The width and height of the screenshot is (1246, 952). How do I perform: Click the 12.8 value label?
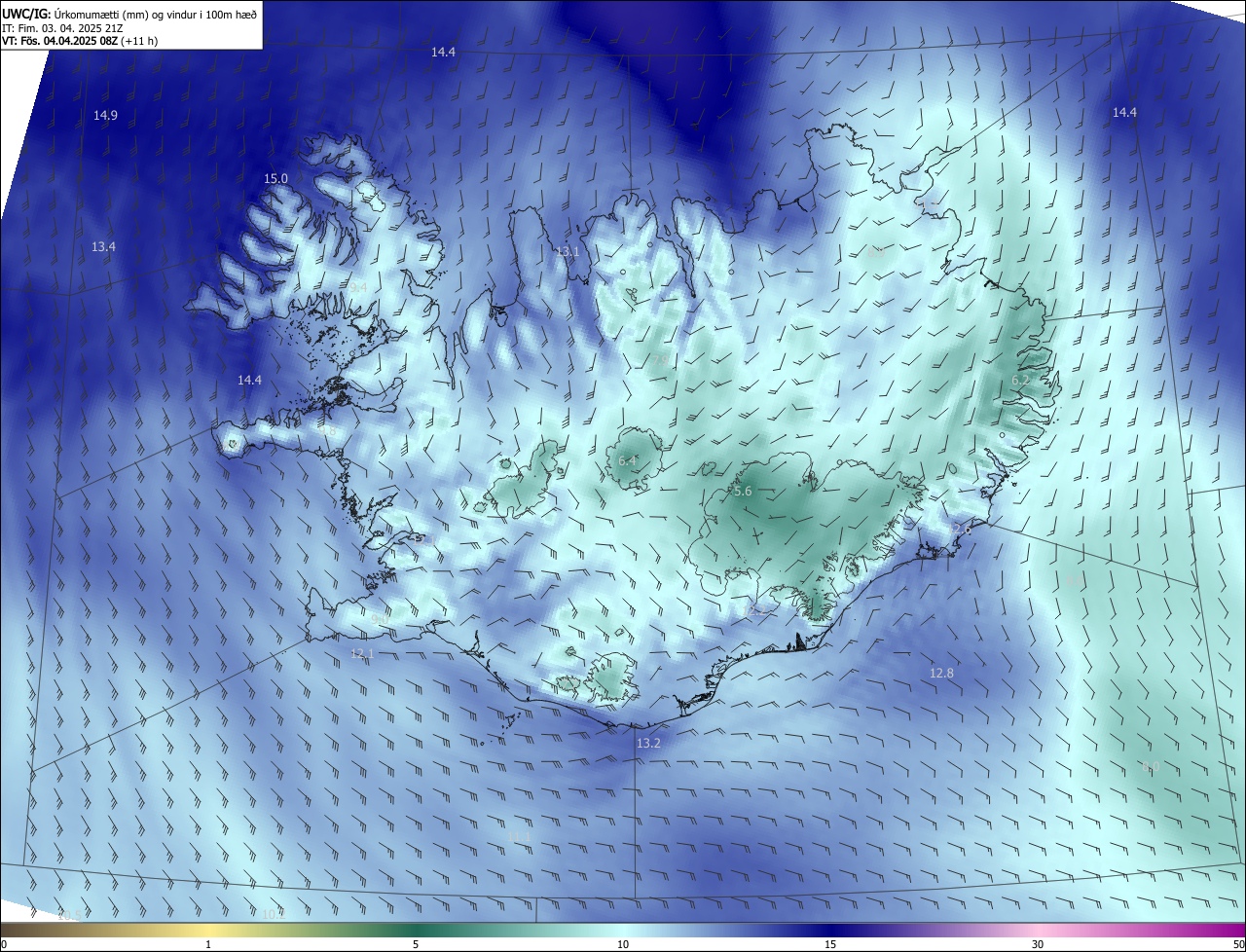pos(941,674)
